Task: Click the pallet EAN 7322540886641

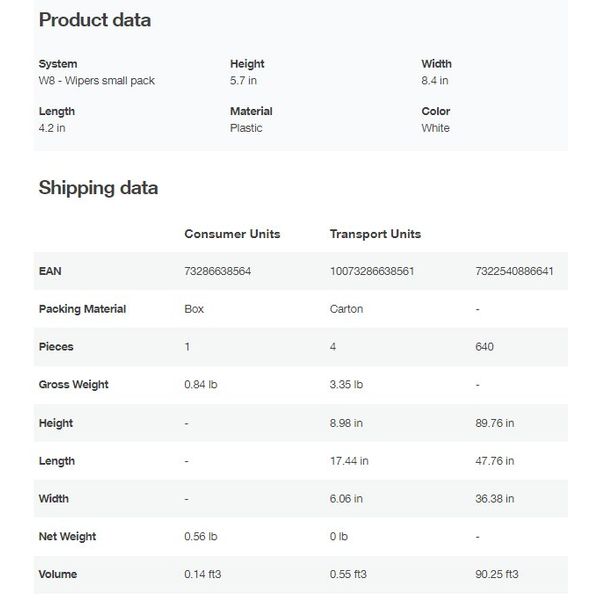Action: click(x=515, y=271)
